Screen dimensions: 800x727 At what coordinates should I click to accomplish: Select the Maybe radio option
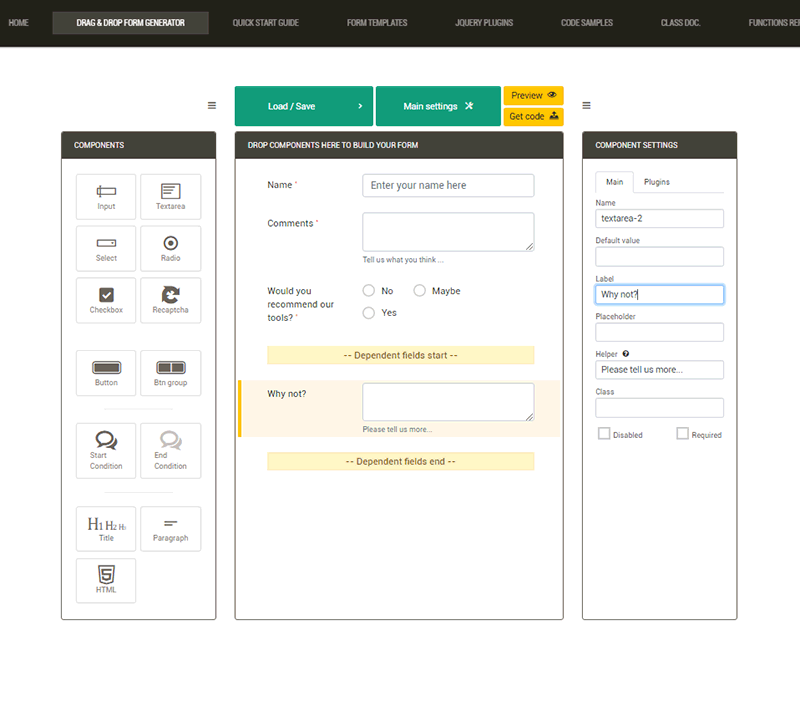[420, 291]
